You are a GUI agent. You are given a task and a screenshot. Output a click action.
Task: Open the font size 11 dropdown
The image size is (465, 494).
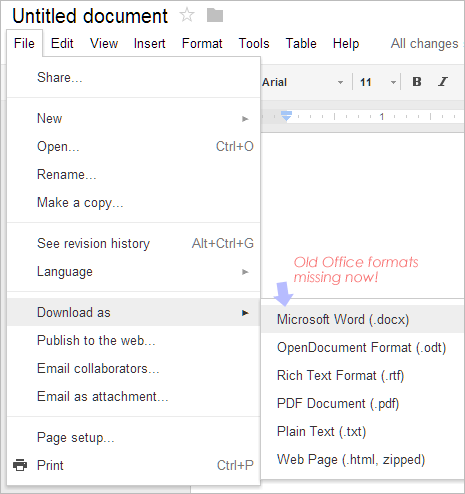coord(378,82)
